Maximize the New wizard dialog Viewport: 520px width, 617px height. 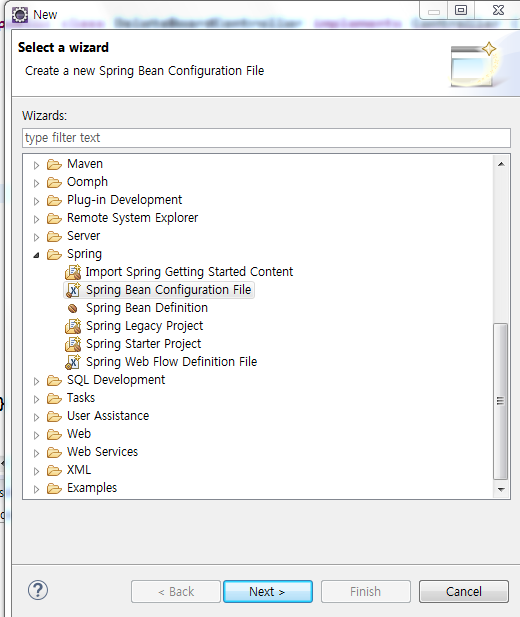[461, 10]
